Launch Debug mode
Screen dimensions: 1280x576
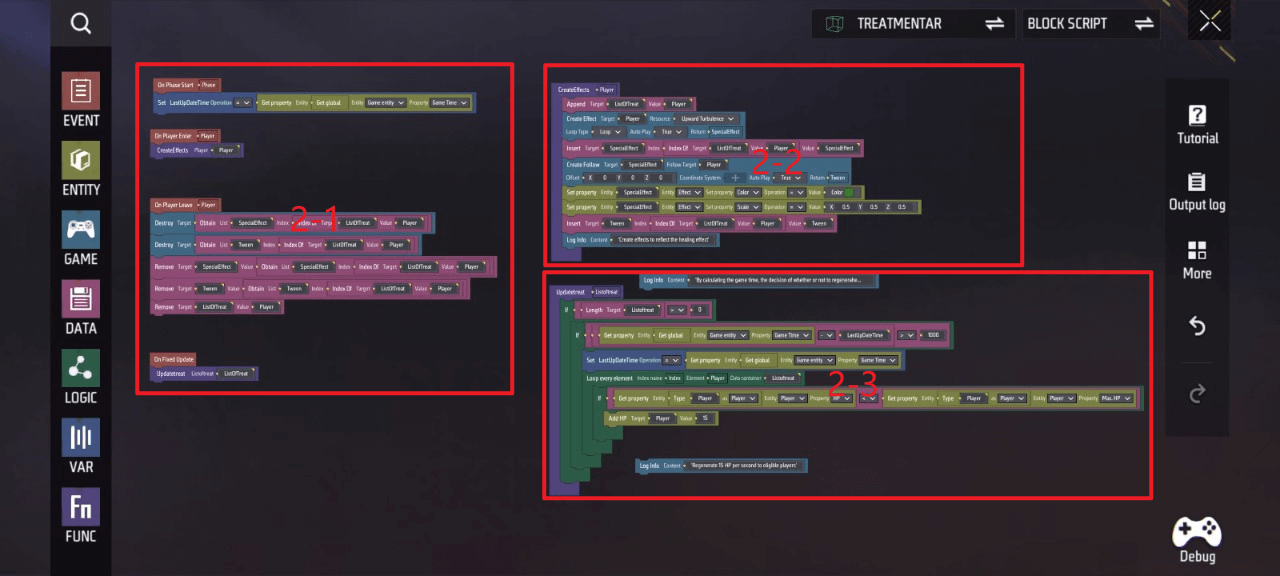(x=1197, y=539)
